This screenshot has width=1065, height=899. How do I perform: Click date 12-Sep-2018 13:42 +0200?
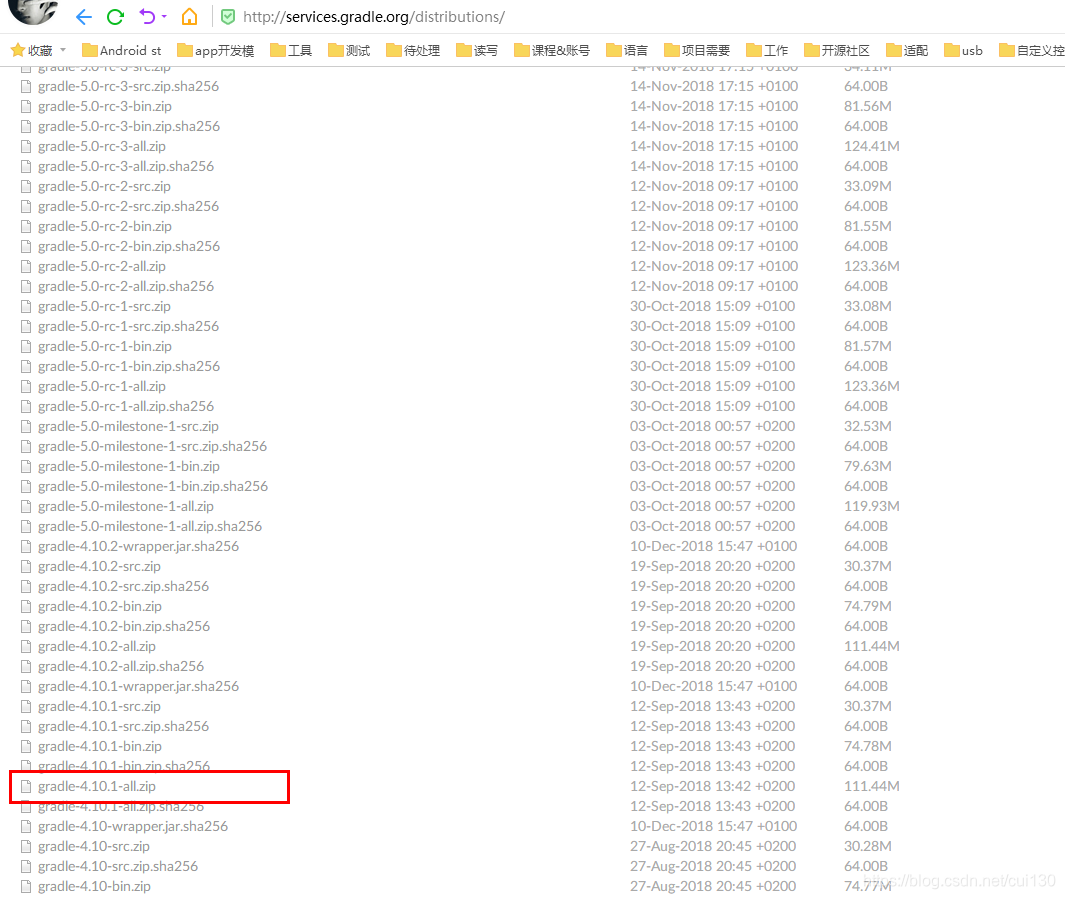712,786
